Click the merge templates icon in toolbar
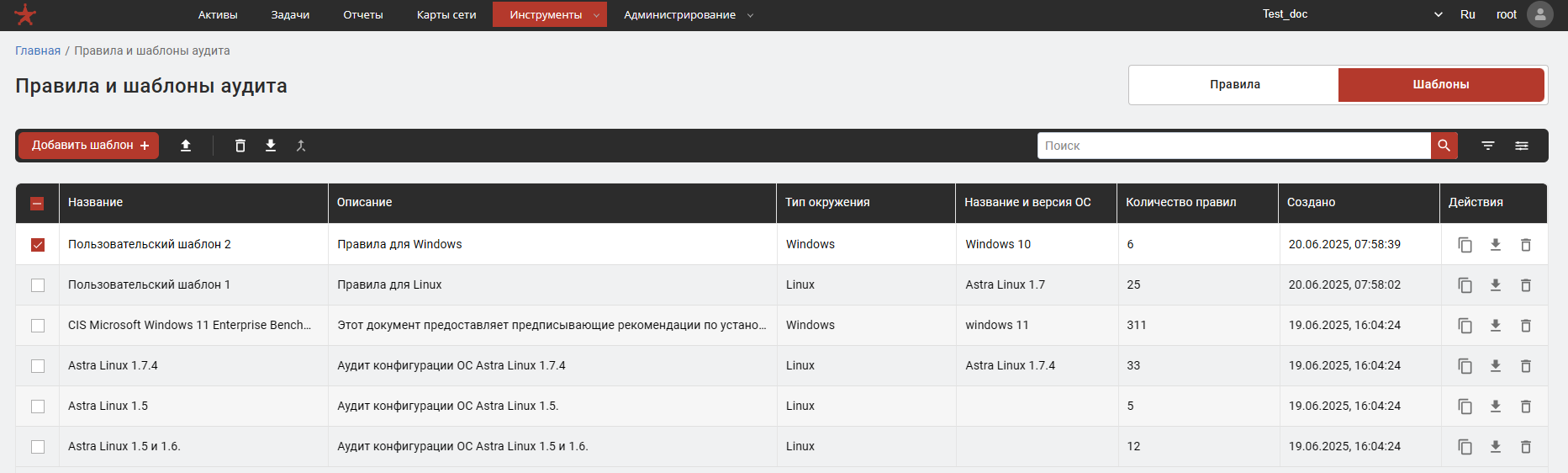Screen dimensions: 1568x473 point(301,146)
